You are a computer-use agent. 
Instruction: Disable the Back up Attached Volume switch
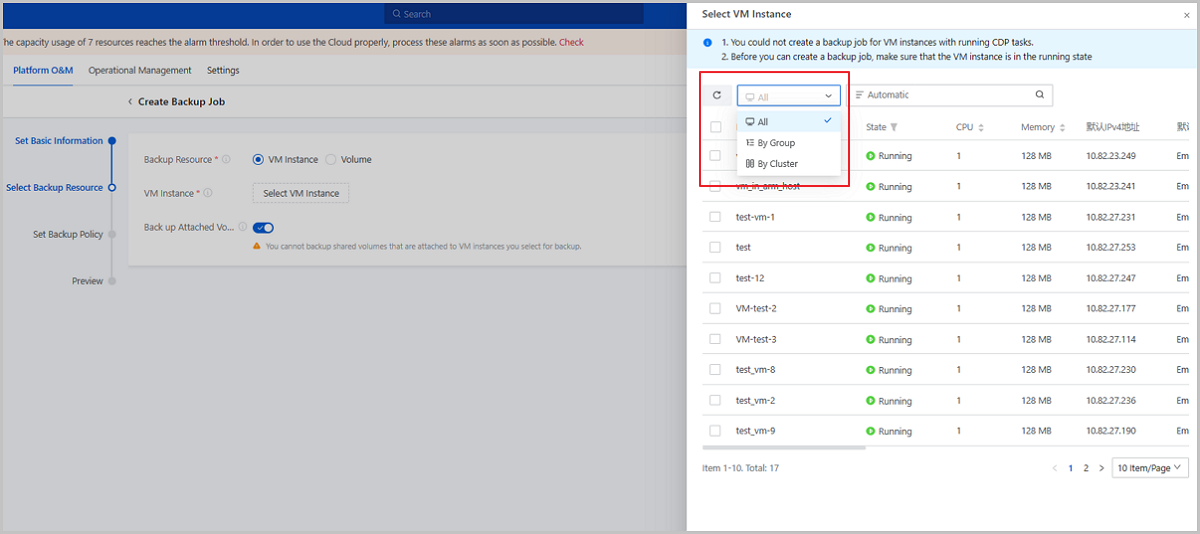coord(263,228)
